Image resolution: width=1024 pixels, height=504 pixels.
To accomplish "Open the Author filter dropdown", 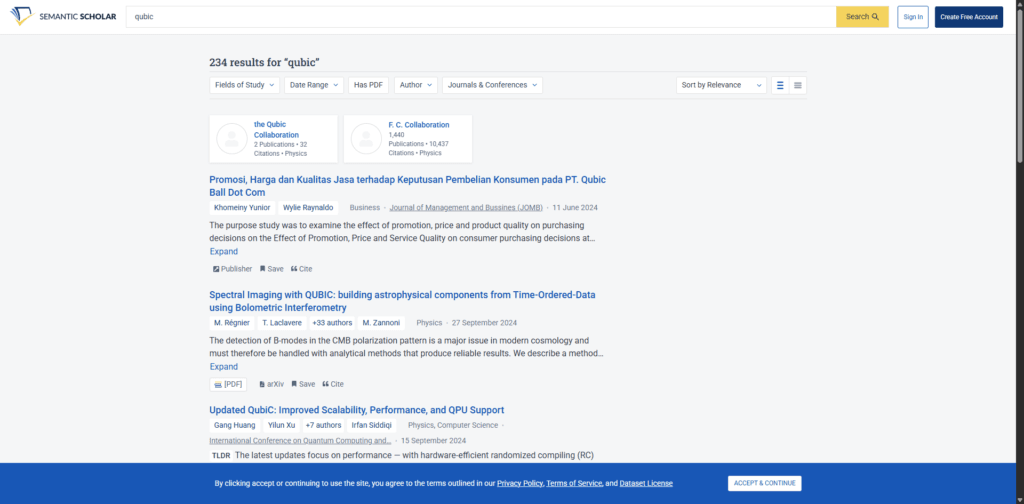I will 416,85.
